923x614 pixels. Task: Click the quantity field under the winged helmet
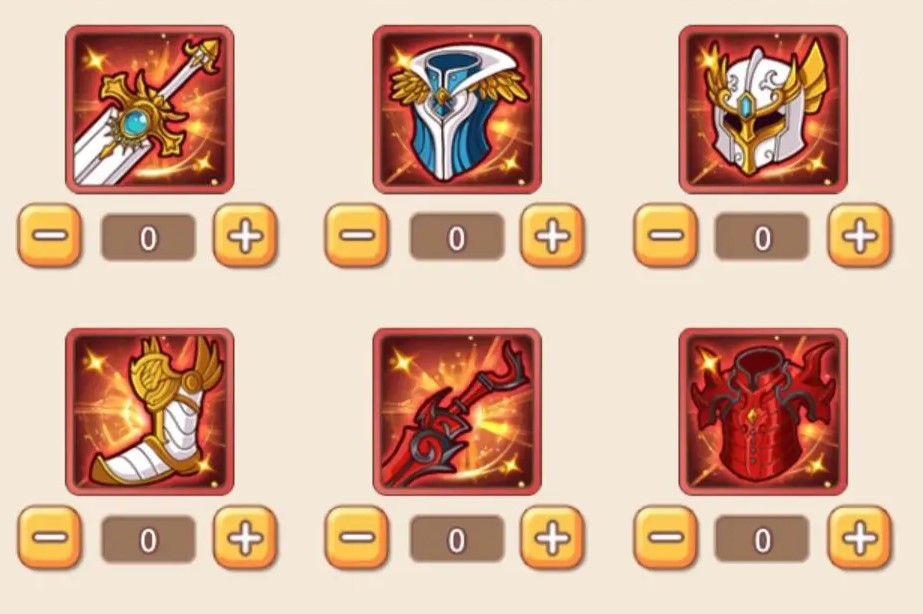click(762, 237)
